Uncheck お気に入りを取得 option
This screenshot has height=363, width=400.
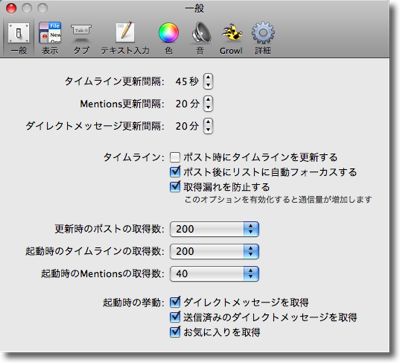175,332
